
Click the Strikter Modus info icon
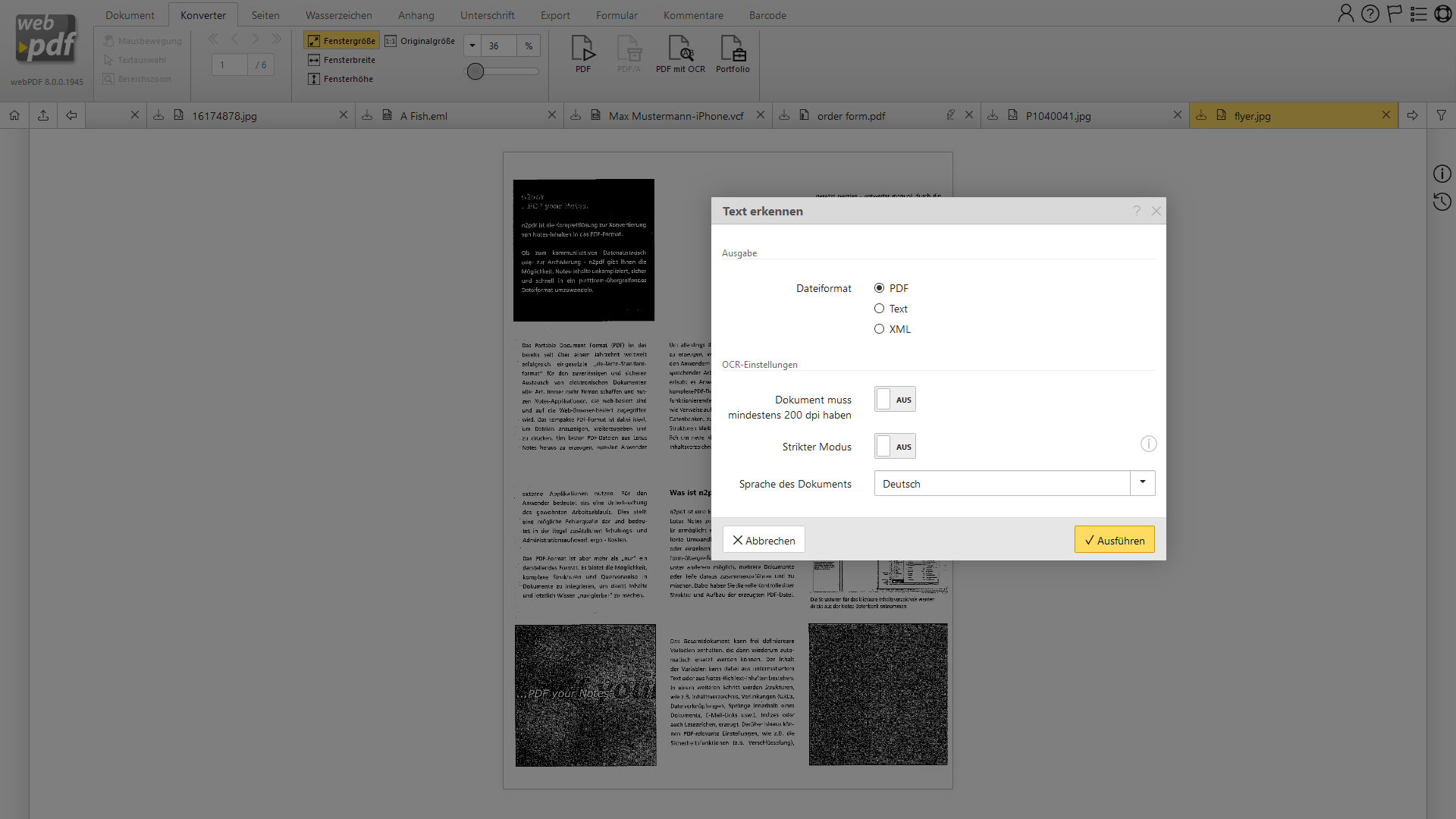coord(1148,444)
